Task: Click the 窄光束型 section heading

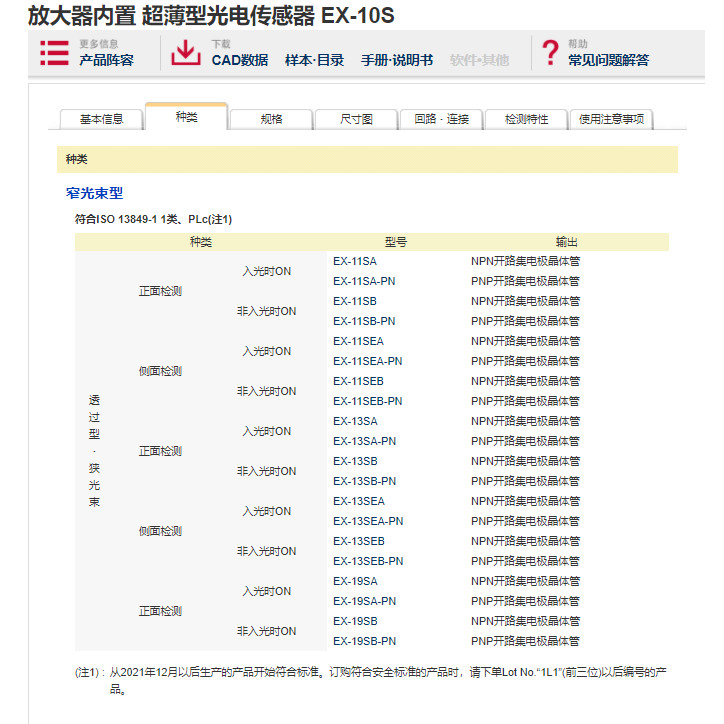Action: pos(94,193)
